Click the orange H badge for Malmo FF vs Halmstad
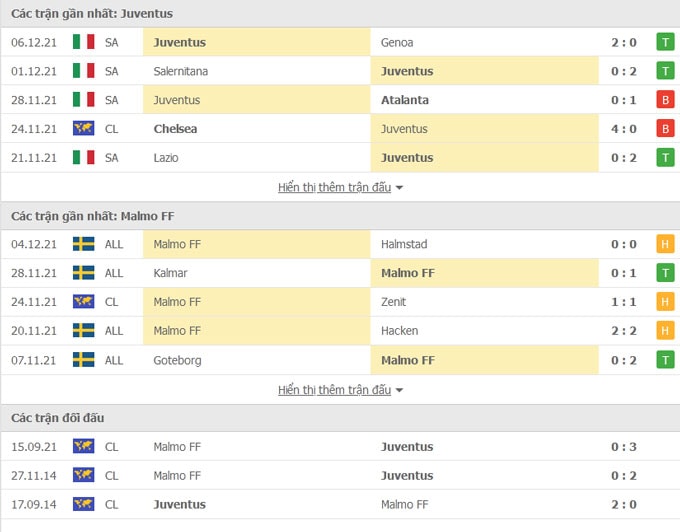The width and height of the screenshot is (680, 532). (x=665, y=244)
